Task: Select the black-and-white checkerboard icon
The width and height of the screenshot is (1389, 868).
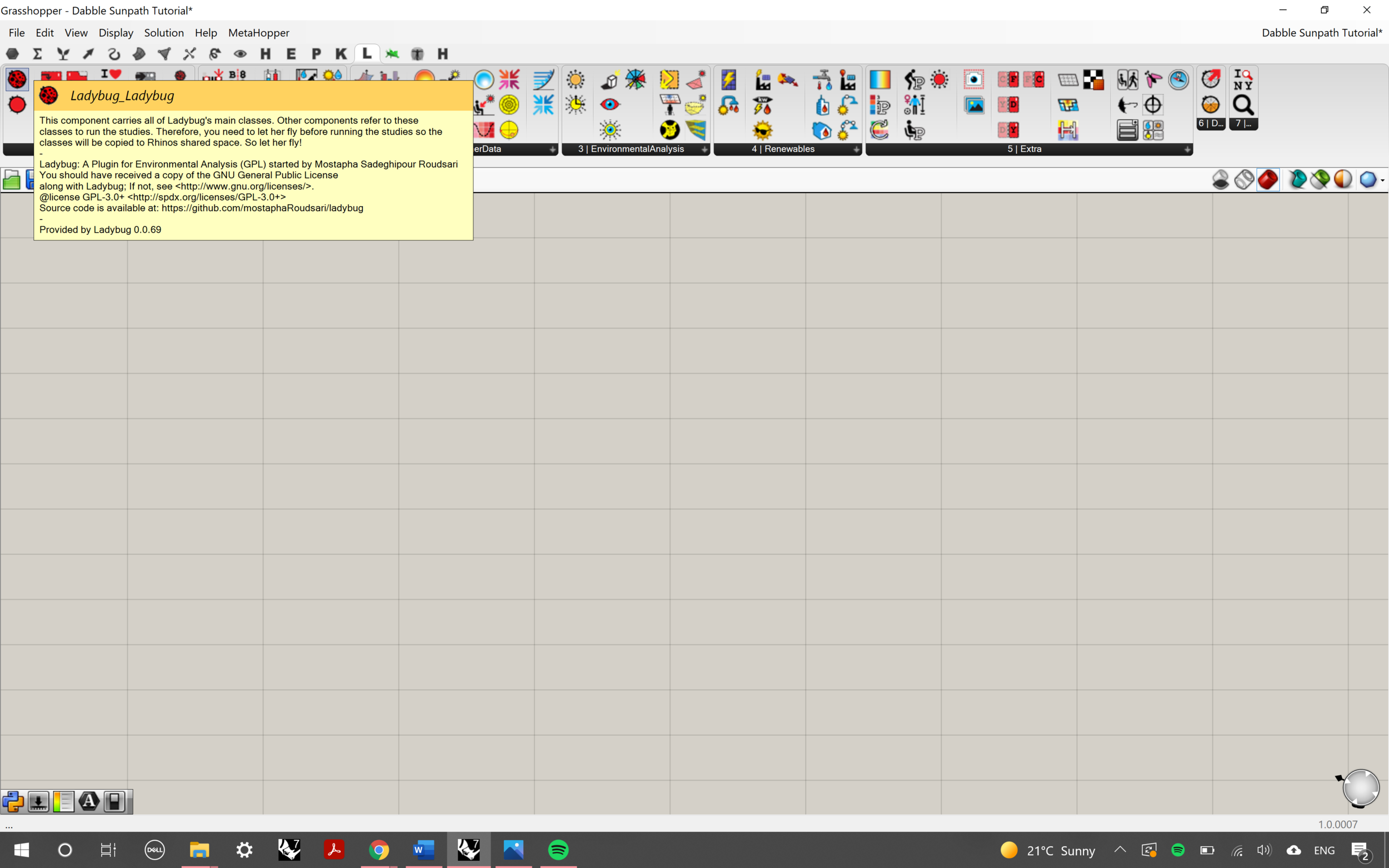Action: tap(1093, 79)
